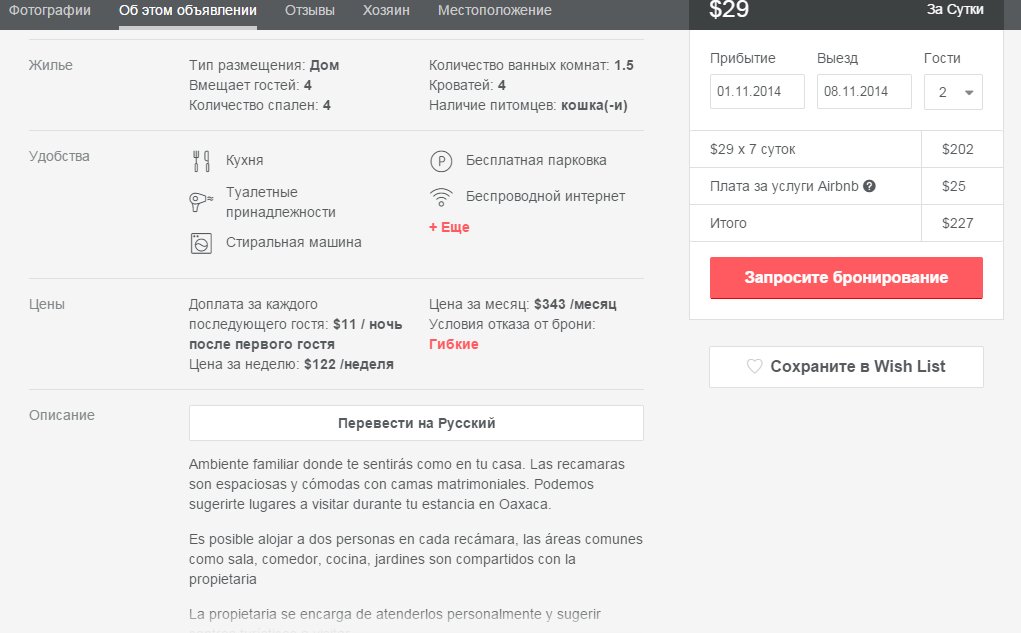Screen dimensions: 1021x633
Task: Click the hair dryer toiletries icon
Action: 200,202
